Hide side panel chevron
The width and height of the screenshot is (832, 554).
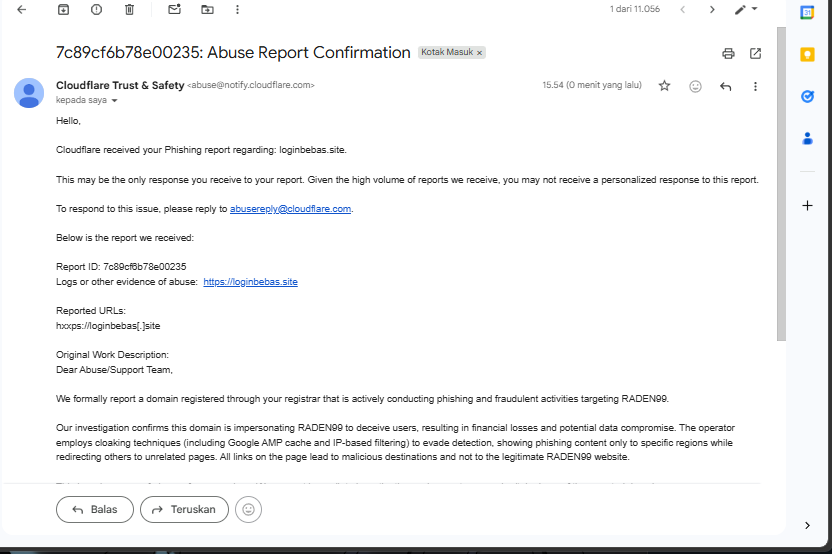[807, 525]
